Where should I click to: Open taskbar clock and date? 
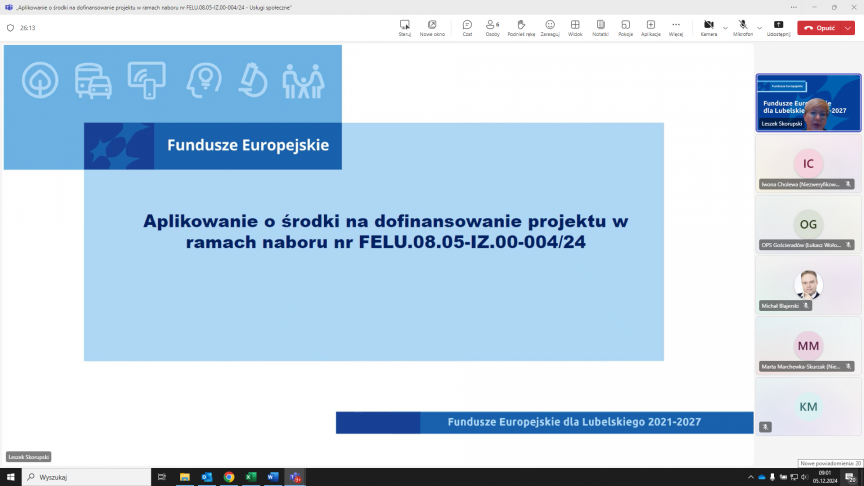(825, 477)
